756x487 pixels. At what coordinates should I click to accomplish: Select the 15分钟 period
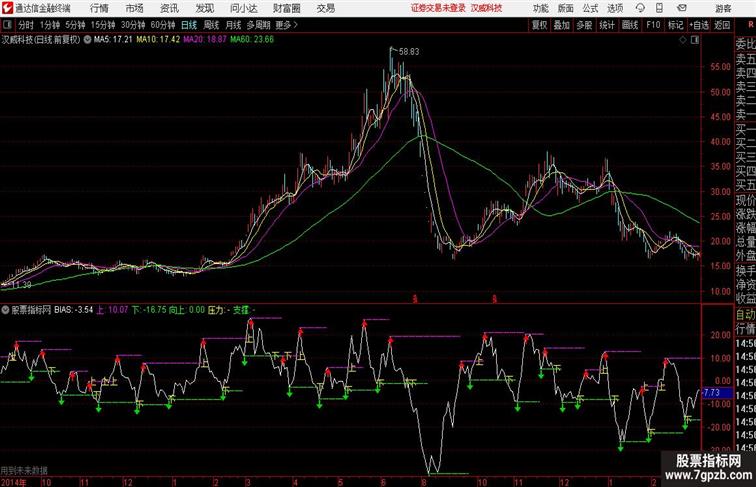tap(103, 25)
